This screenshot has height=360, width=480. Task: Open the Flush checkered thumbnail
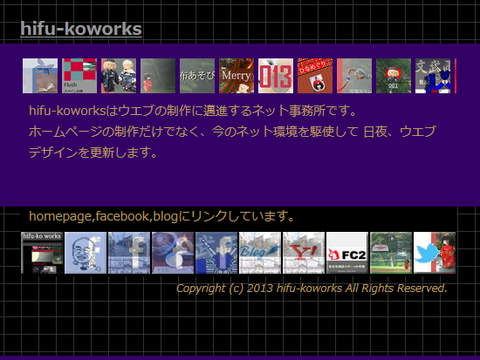point(79,76)
